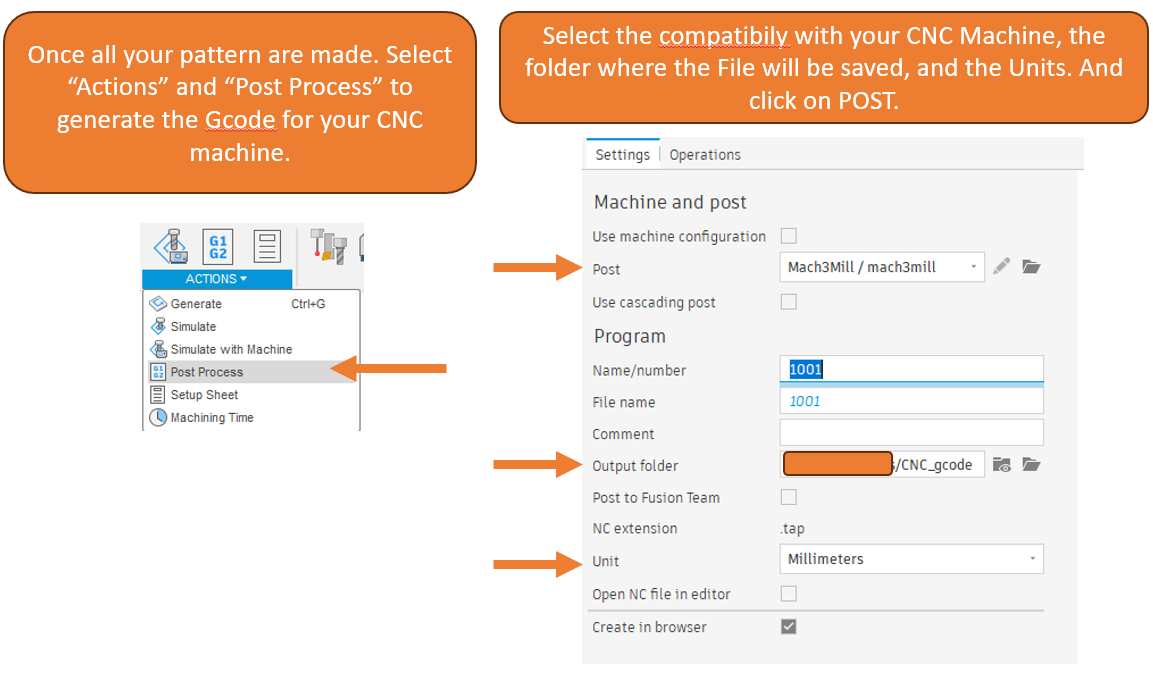Choose Machining Time from the Actions menu
This screenshot has height=679, width=1153.
(x=212, y=418)
